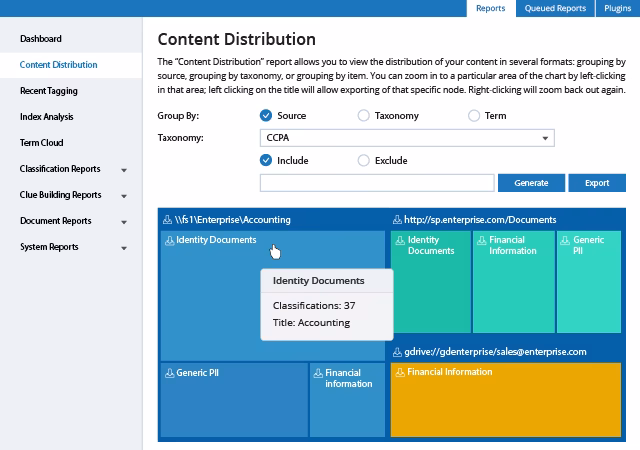Switch to the Queued Reports tab

click(555, 8)
